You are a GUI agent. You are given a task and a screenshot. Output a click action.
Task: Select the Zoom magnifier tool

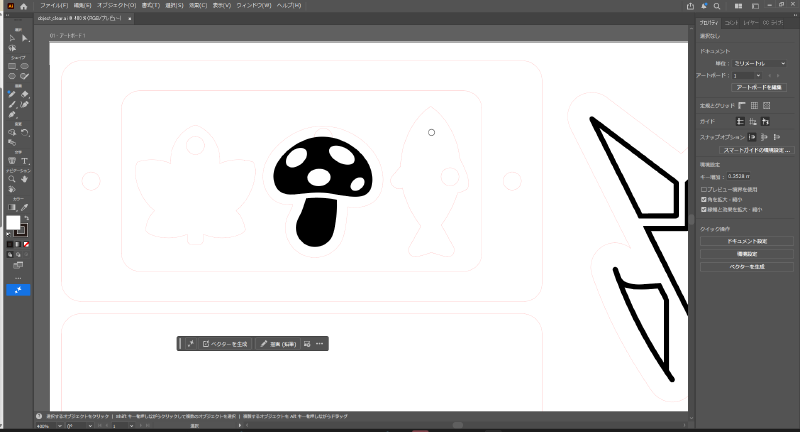coord(12,179)
